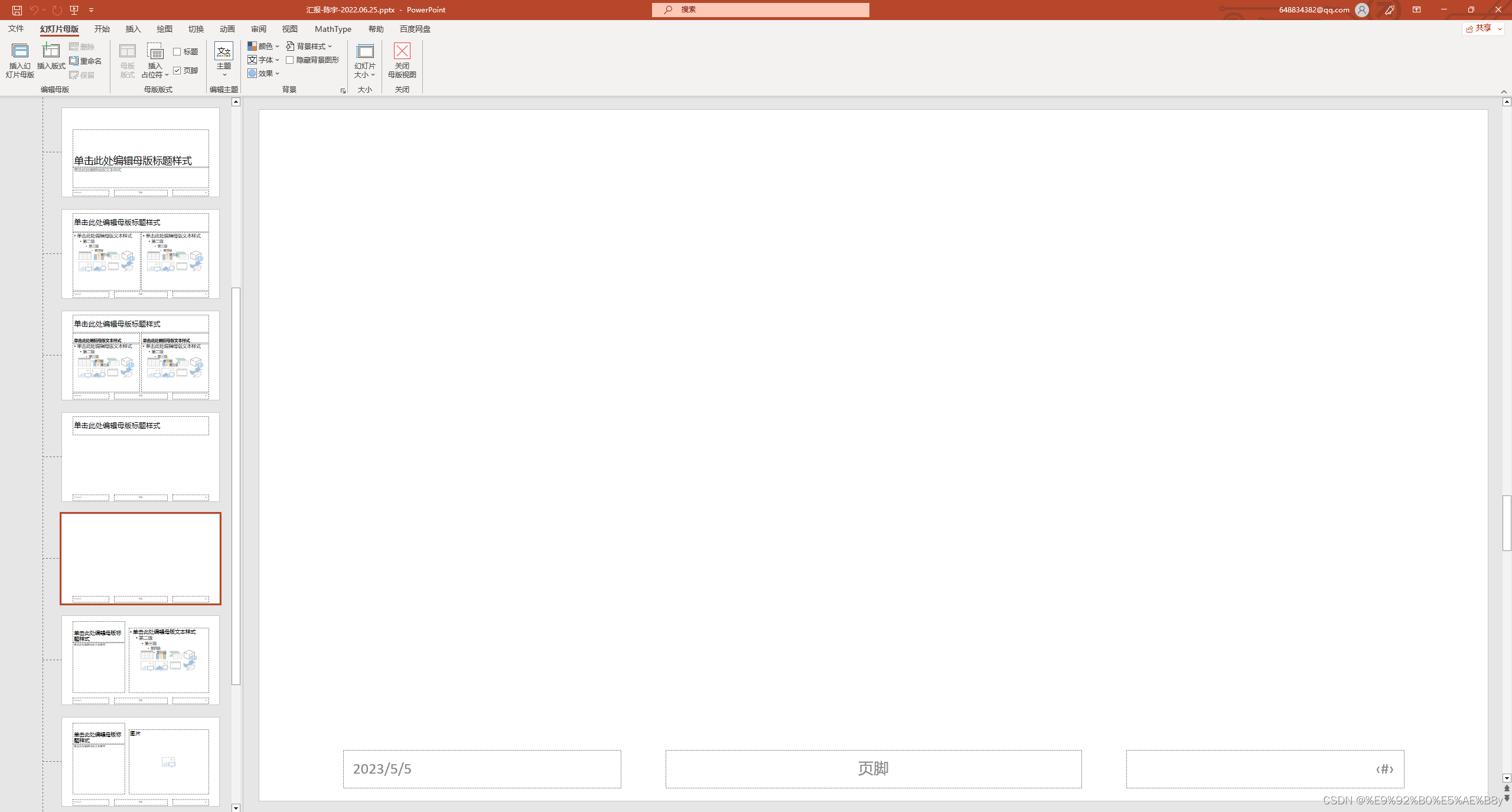Click the pen/coming soon features icon
The image size is (1512, 812).
(1389, 10)
